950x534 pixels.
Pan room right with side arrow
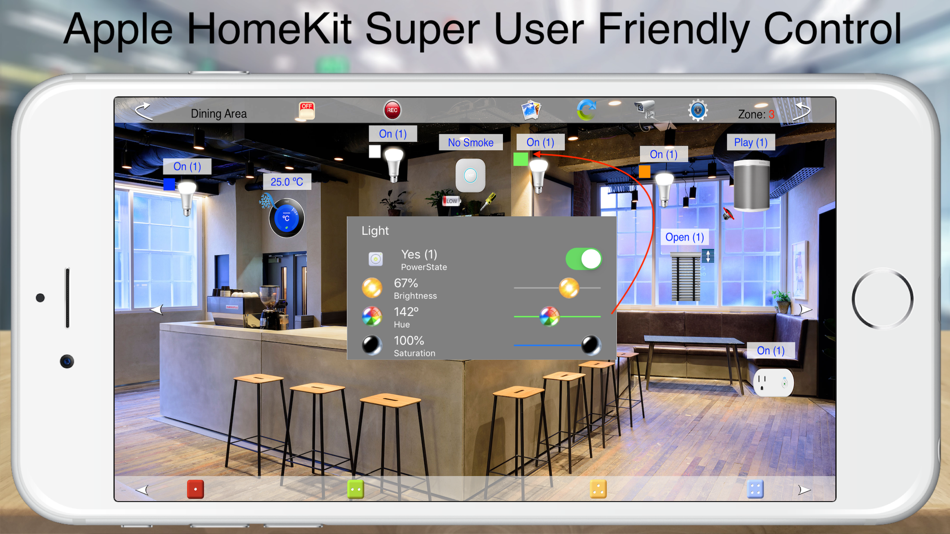pos(804,310)
